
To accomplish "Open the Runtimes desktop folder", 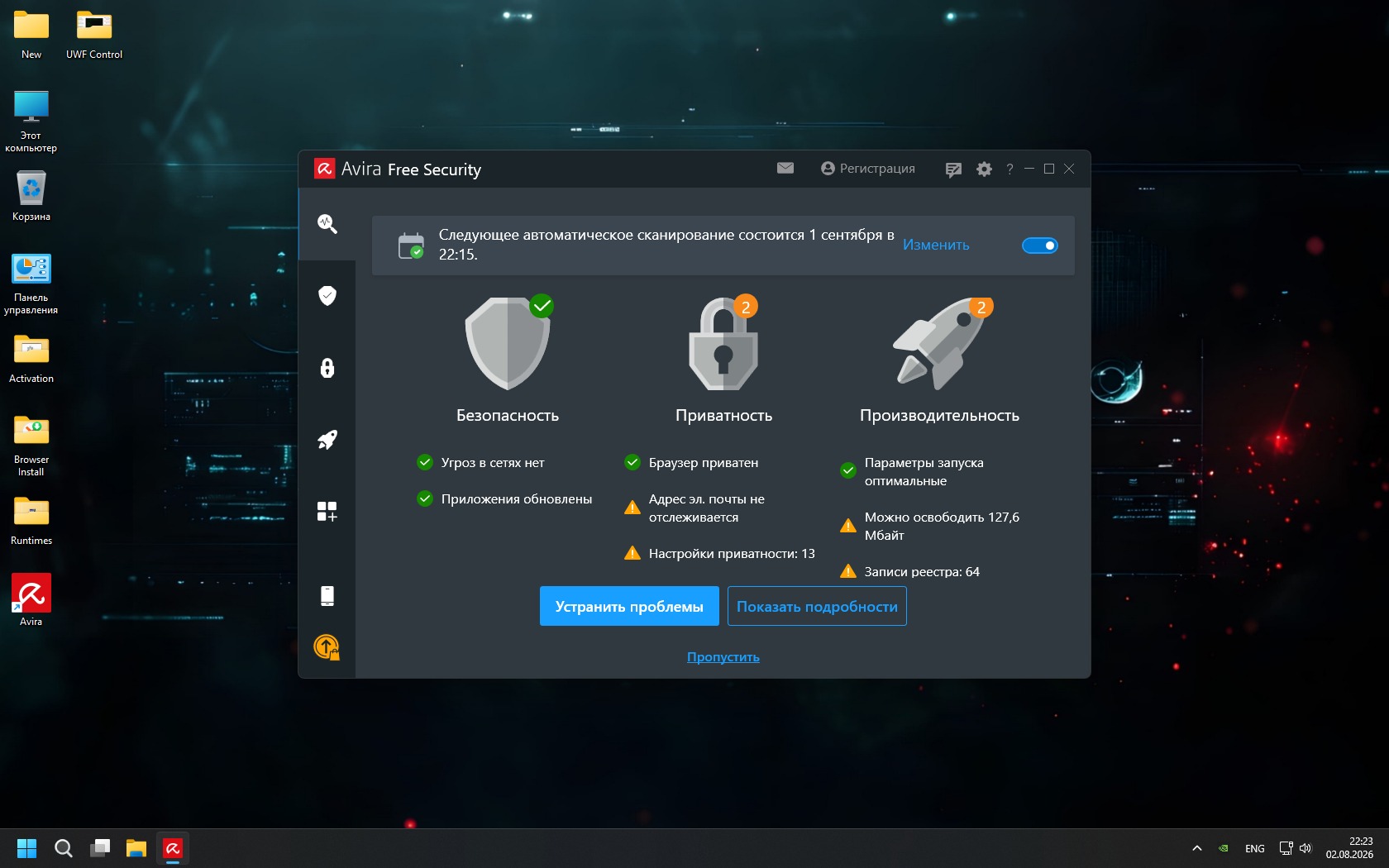I will pyautogui.click(x=31, y=521).
